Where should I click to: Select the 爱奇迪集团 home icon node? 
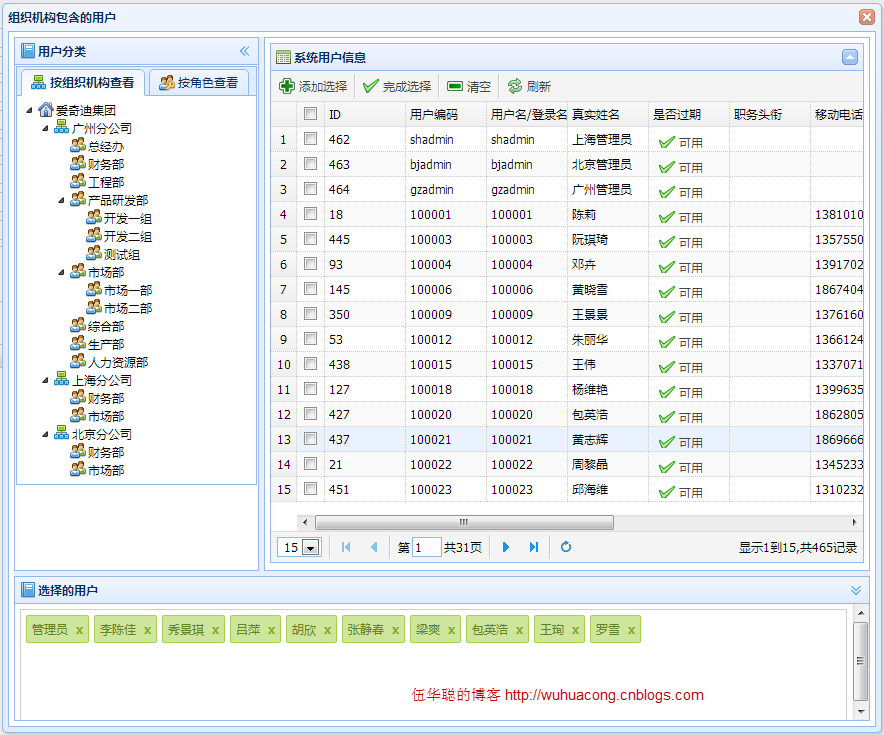[46, 109]
